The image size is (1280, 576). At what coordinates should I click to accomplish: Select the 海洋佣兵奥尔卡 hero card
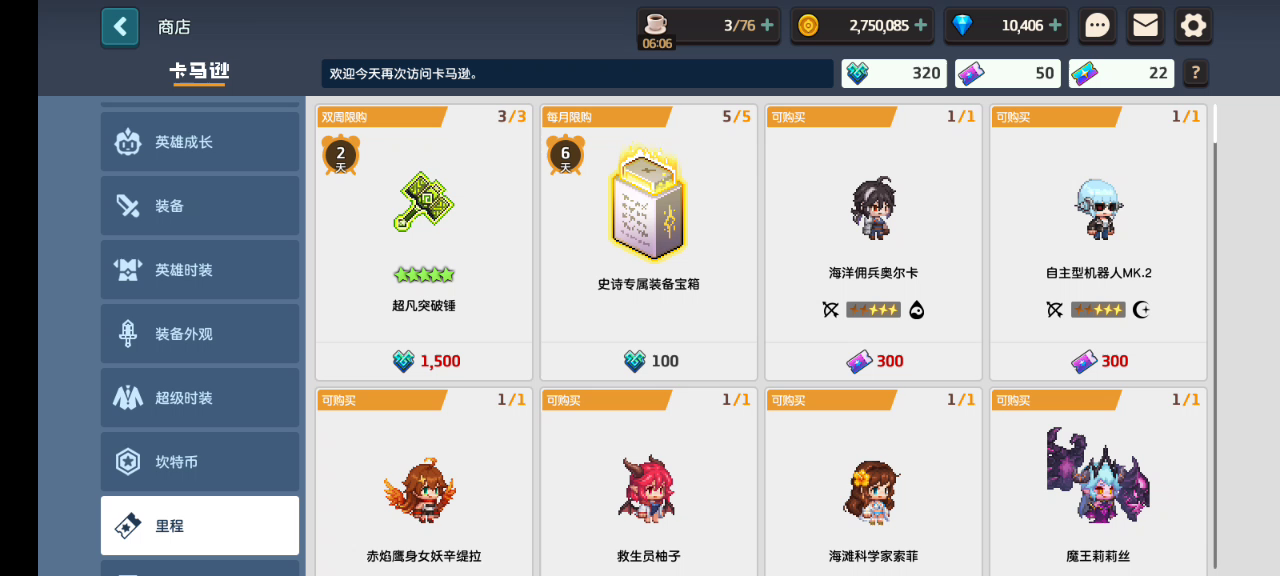873,242
